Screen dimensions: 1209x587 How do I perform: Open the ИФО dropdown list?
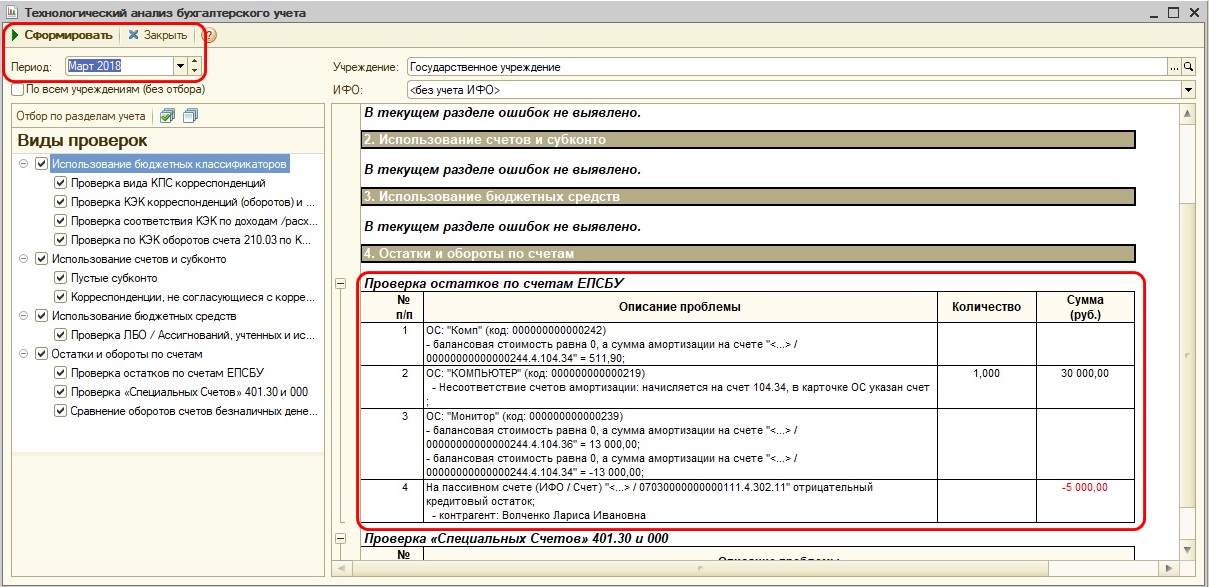point(1189,91)
